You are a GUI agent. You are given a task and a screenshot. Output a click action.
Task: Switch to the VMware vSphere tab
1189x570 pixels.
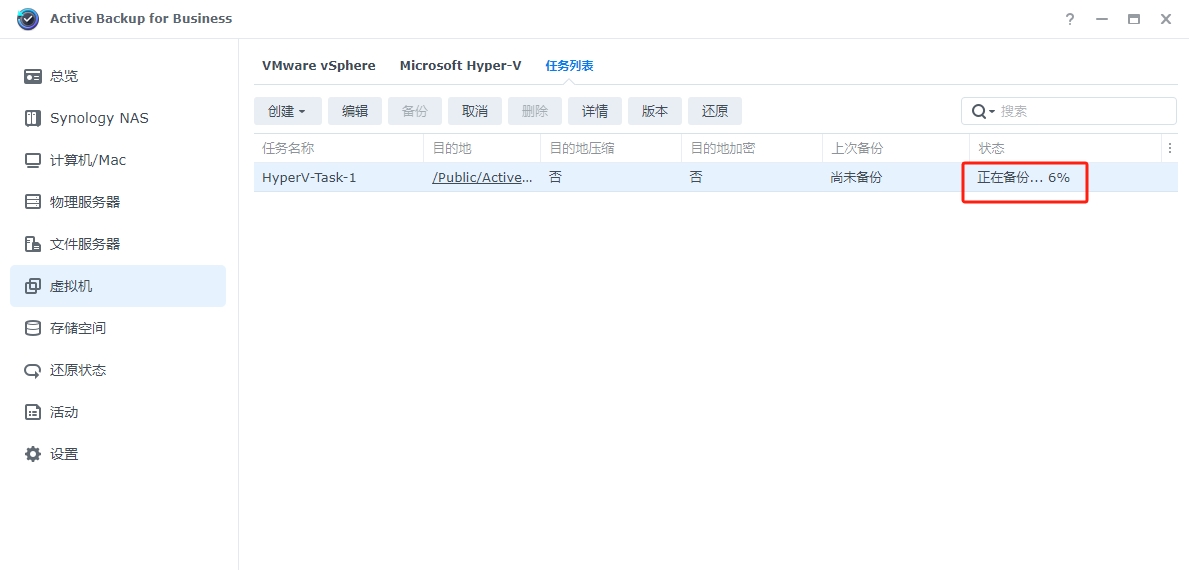coord(319,66)
